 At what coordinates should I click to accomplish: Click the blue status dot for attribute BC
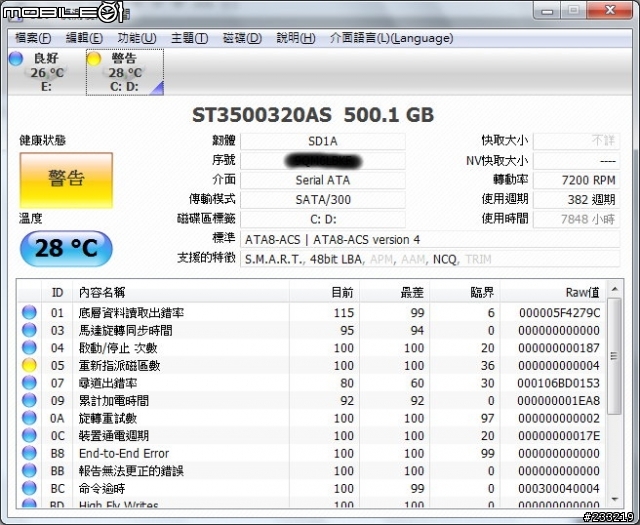[29, 488]
